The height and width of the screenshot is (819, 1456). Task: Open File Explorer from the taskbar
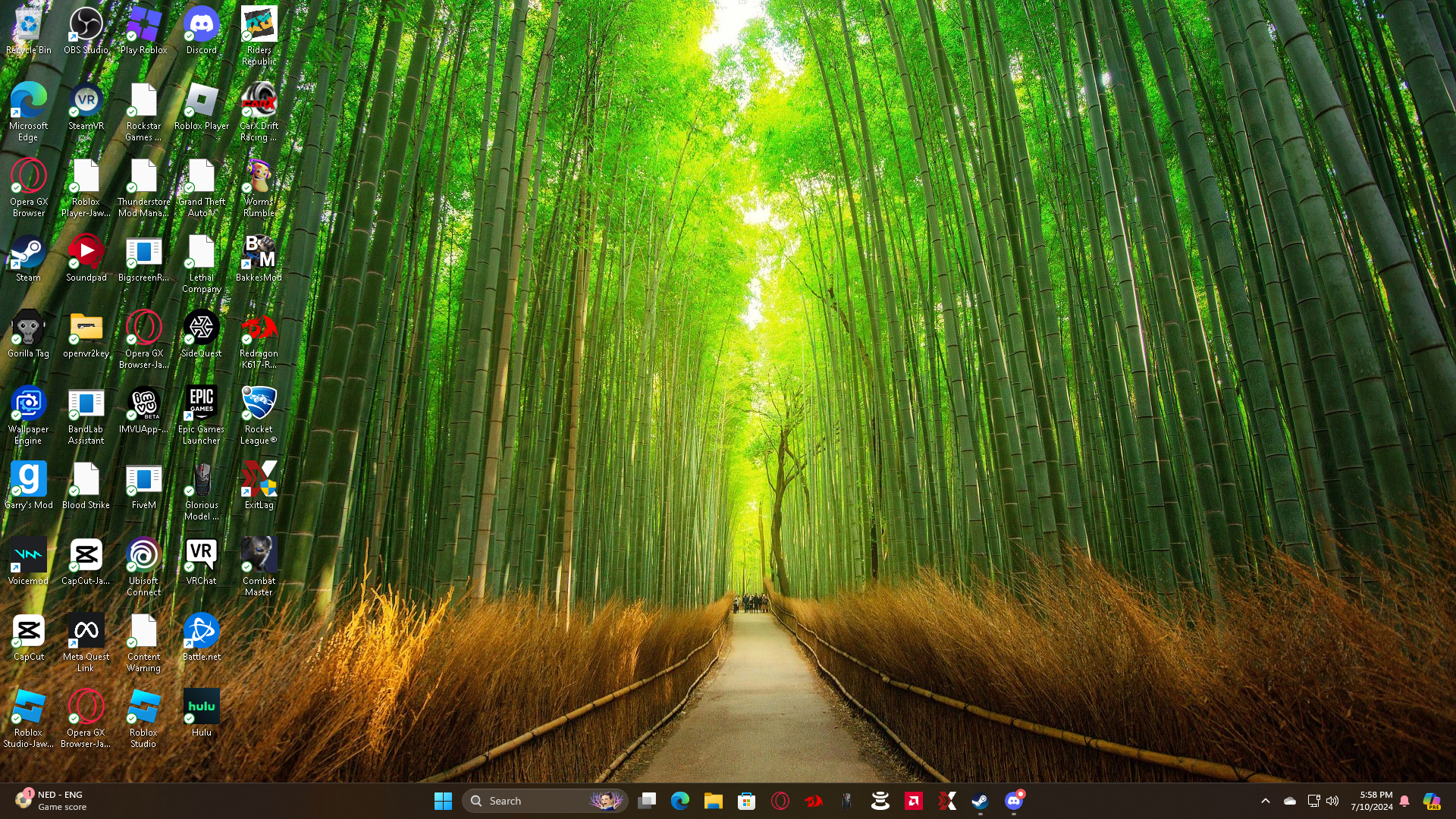[713, 801]
